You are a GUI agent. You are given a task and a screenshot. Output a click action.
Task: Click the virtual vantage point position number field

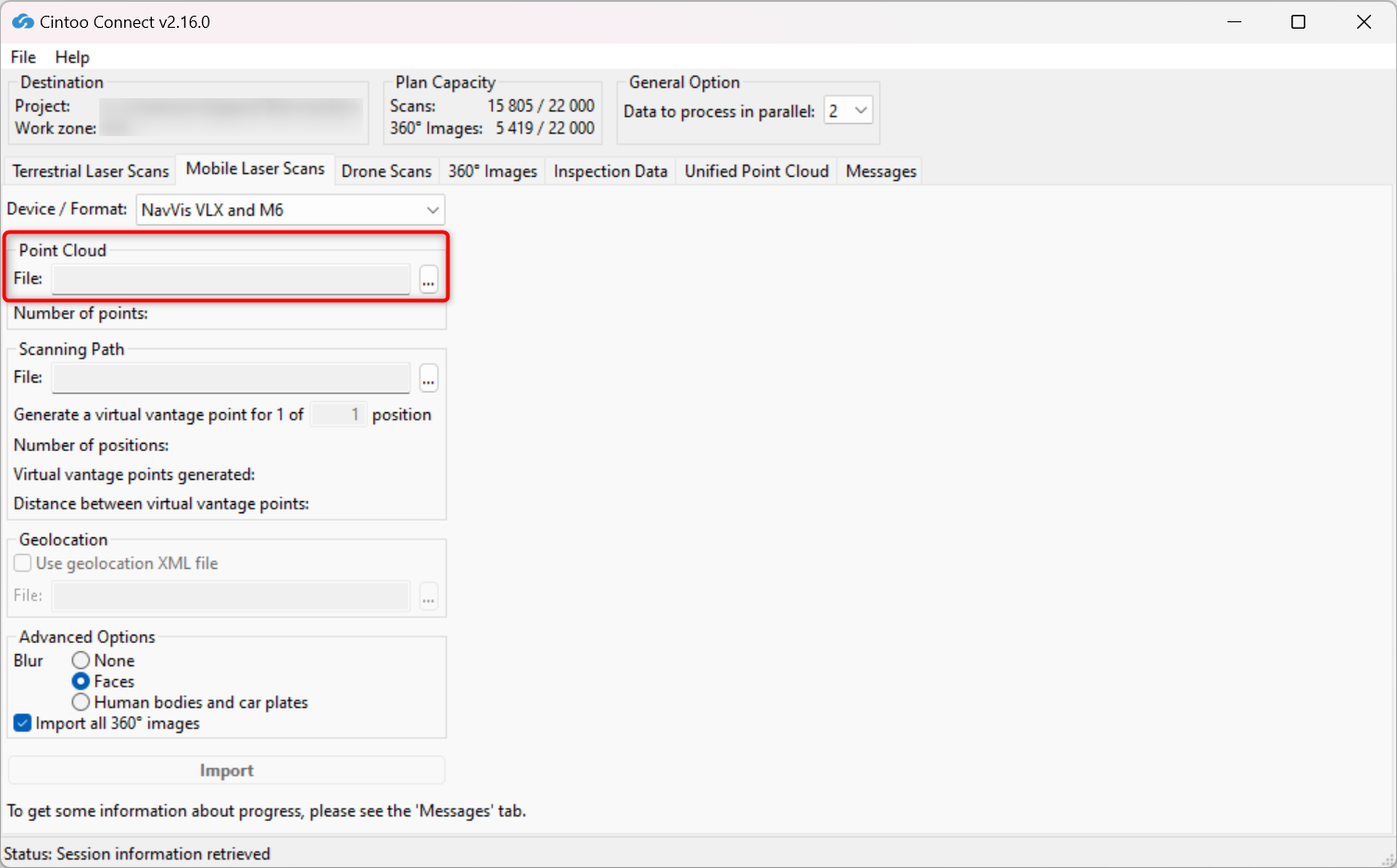338,414
